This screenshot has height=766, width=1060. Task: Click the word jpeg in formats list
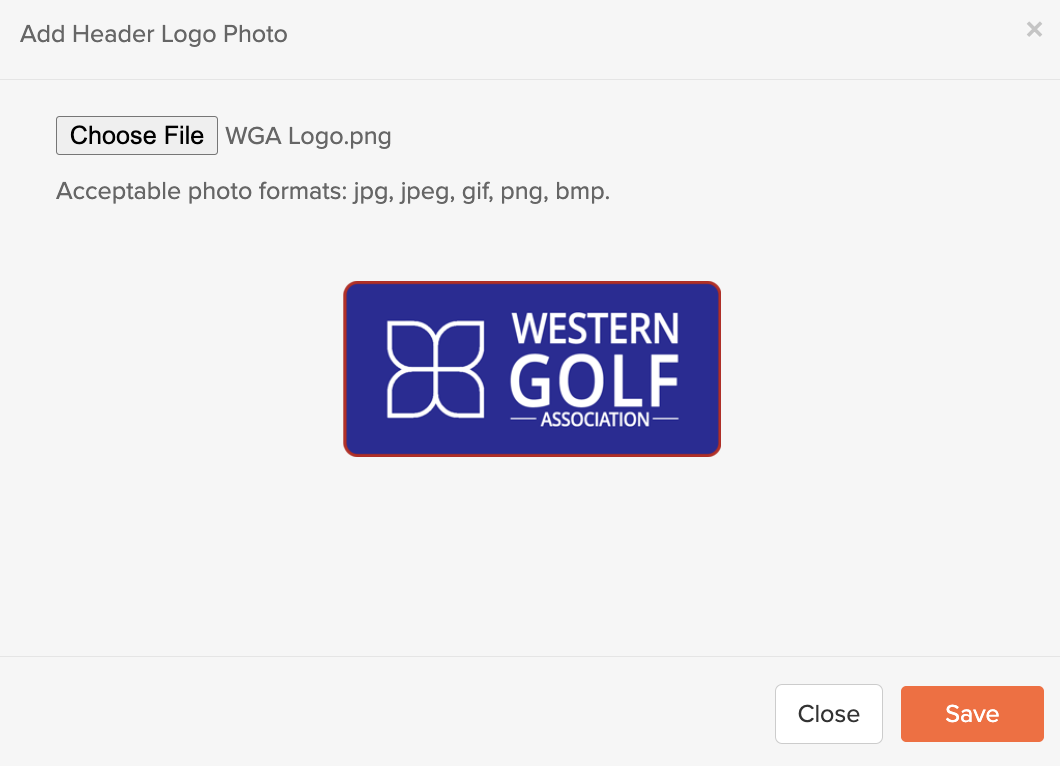click(427, 193)
